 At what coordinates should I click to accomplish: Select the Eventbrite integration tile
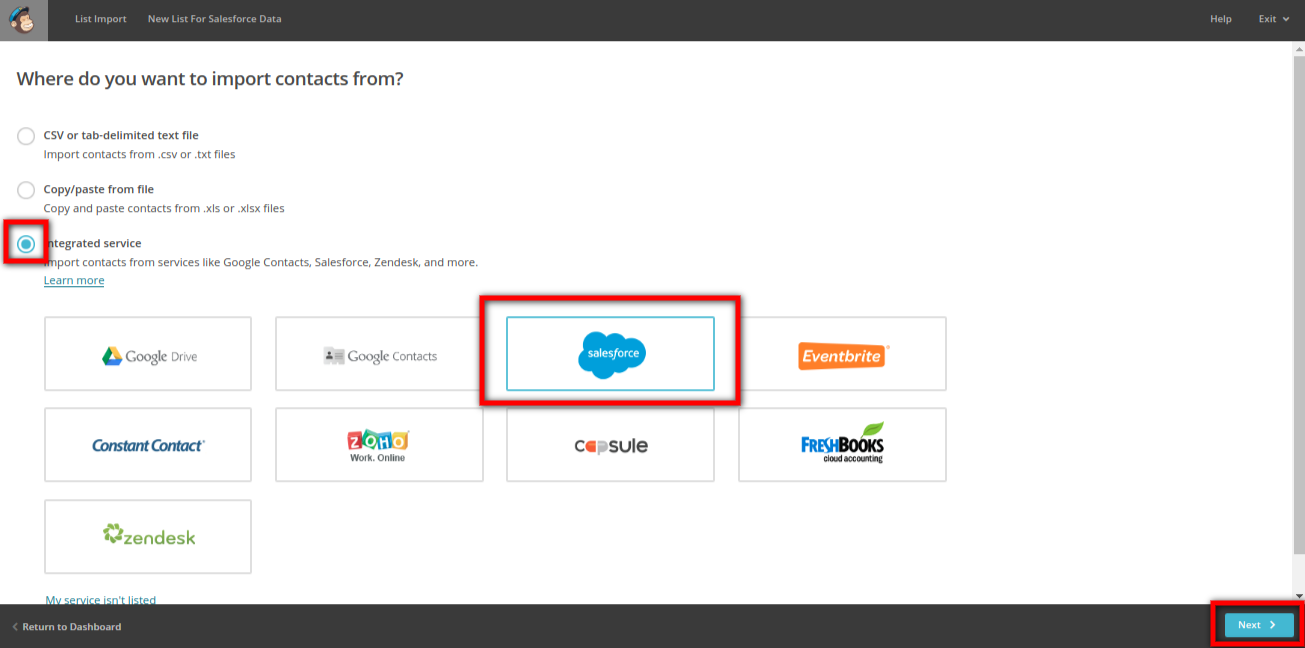point(842,354)
